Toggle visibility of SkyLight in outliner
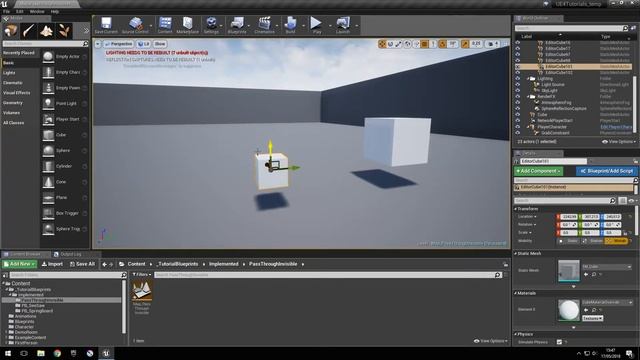640x360 pixels. coord(518,91)
